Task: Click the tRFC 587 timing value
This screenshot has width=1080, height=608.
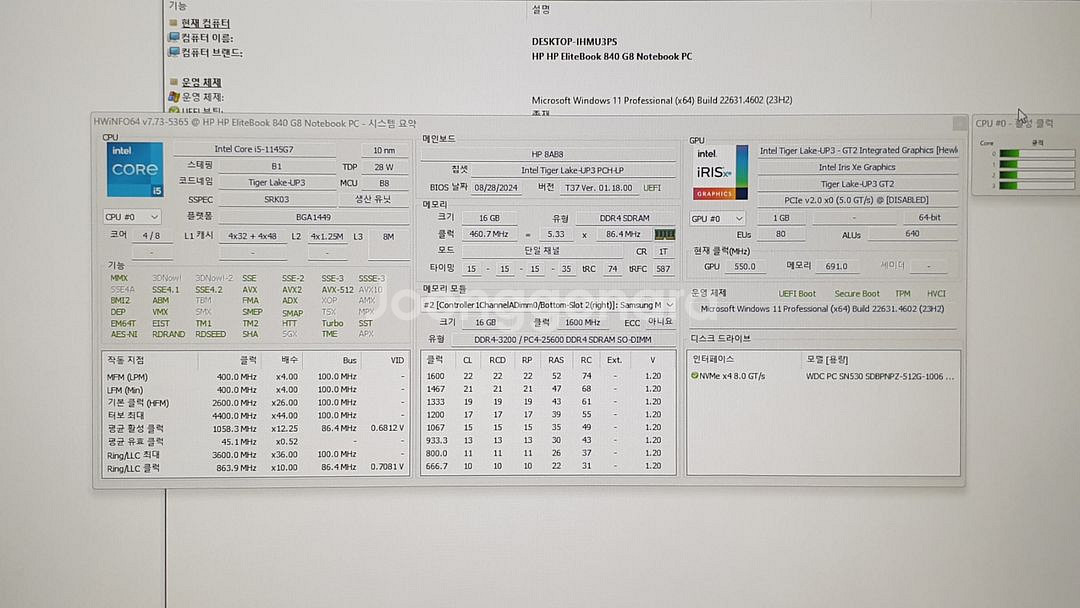Action: pyautogui.click(x=663, y=269)
